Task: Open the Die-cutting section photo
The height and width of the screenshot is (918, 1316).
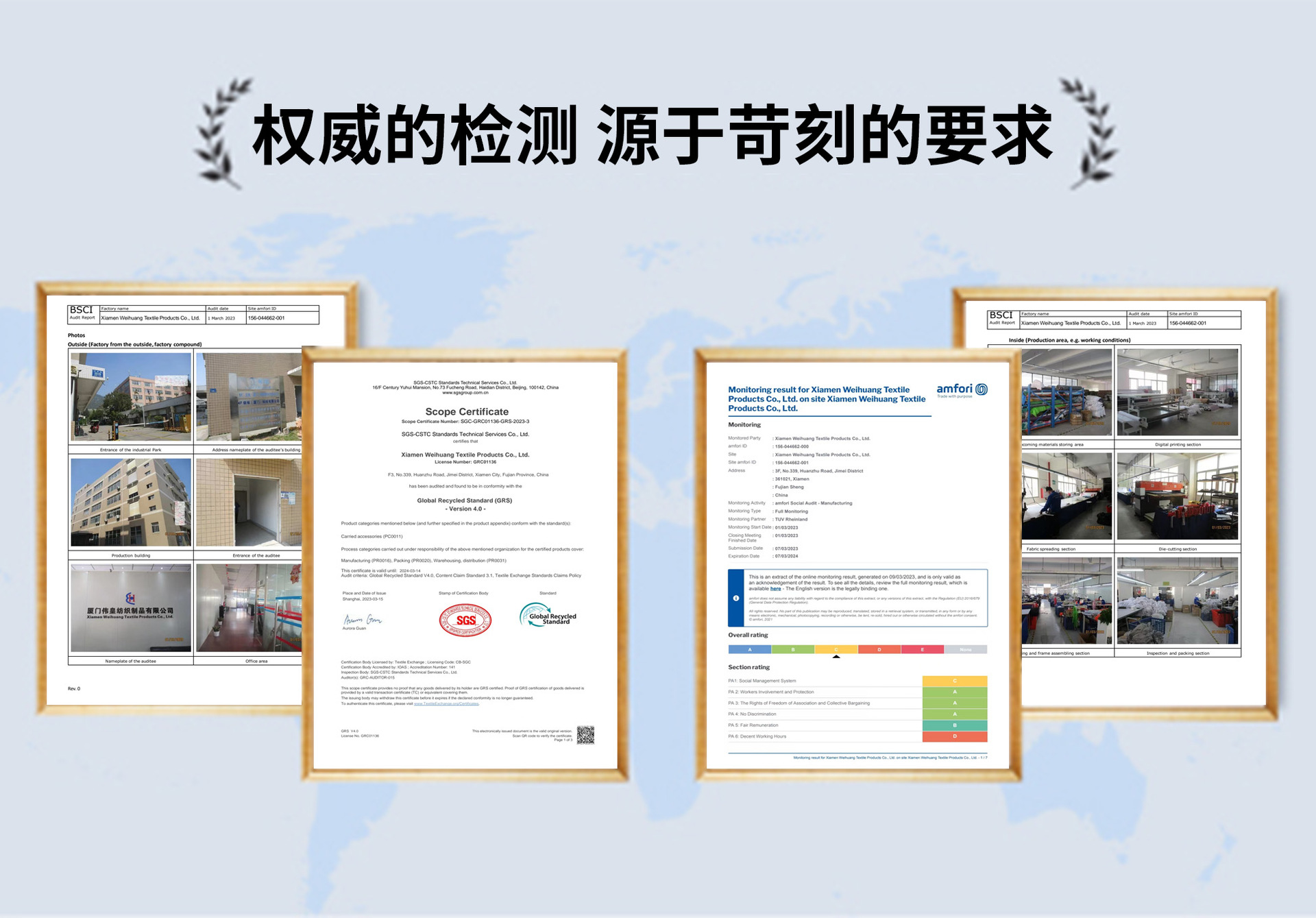Action: 1177,497
